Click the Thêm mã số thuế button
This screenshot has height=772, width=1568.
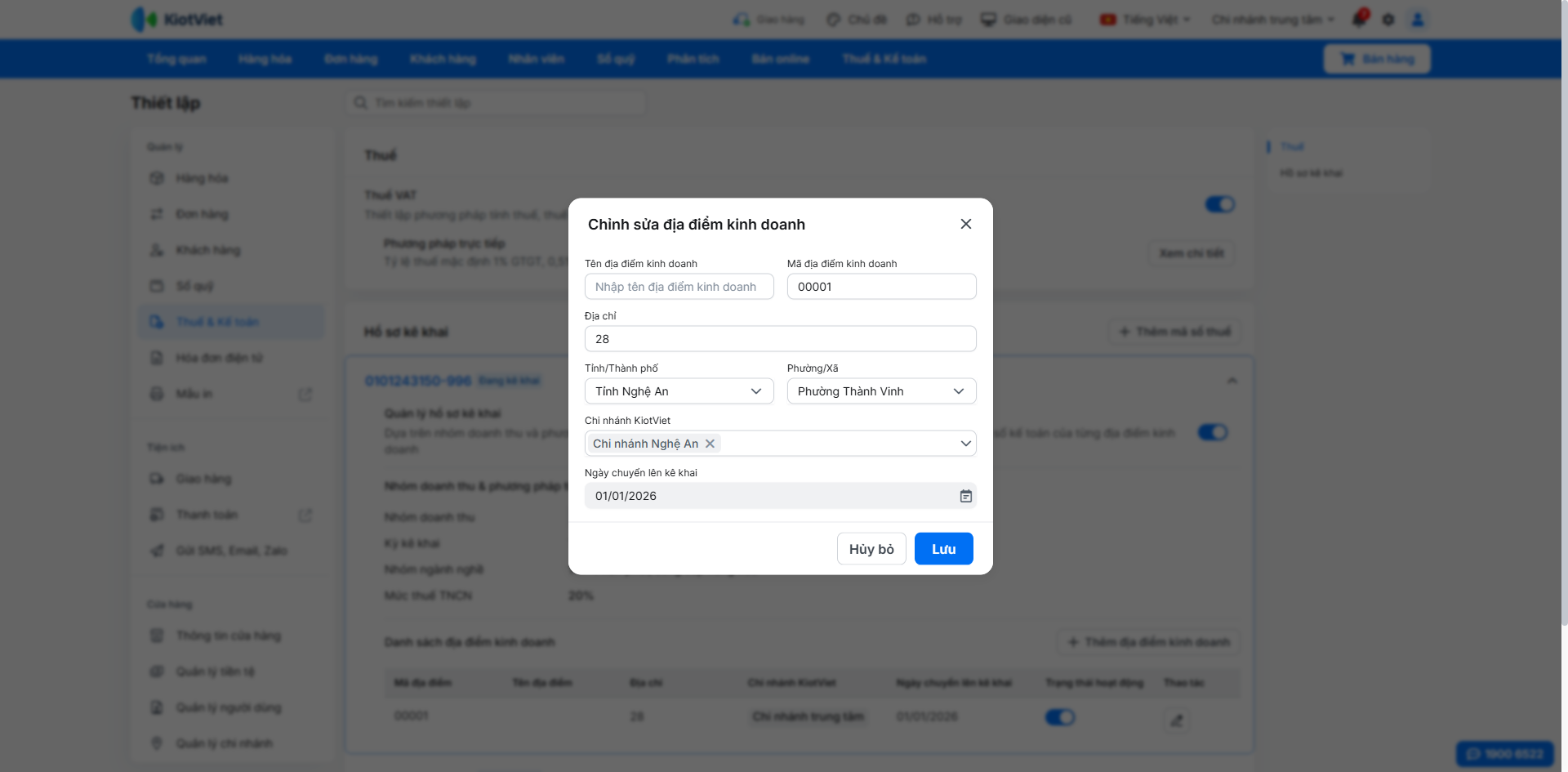tap(1174, 332)
